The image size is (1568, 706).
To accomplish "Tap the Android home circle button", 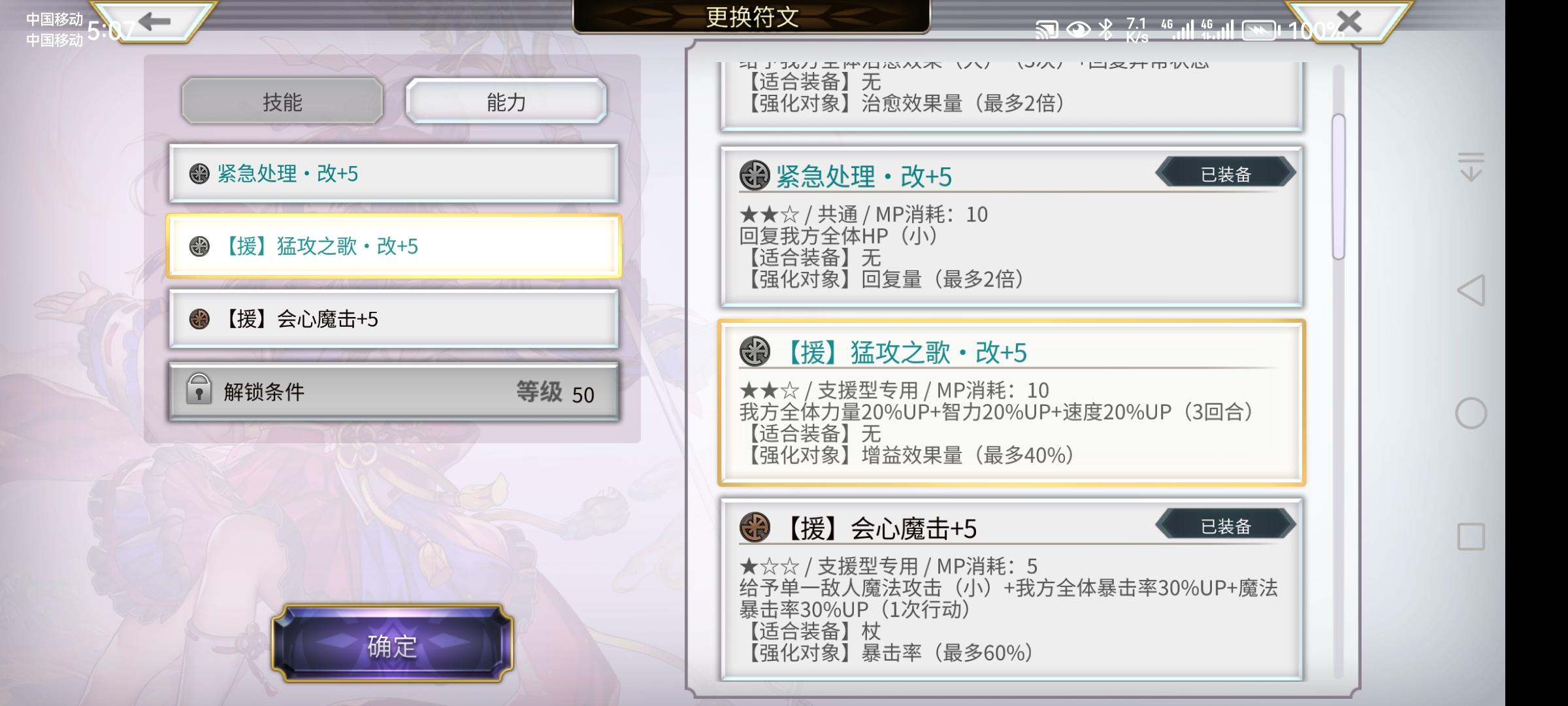I will (1471, 413).
